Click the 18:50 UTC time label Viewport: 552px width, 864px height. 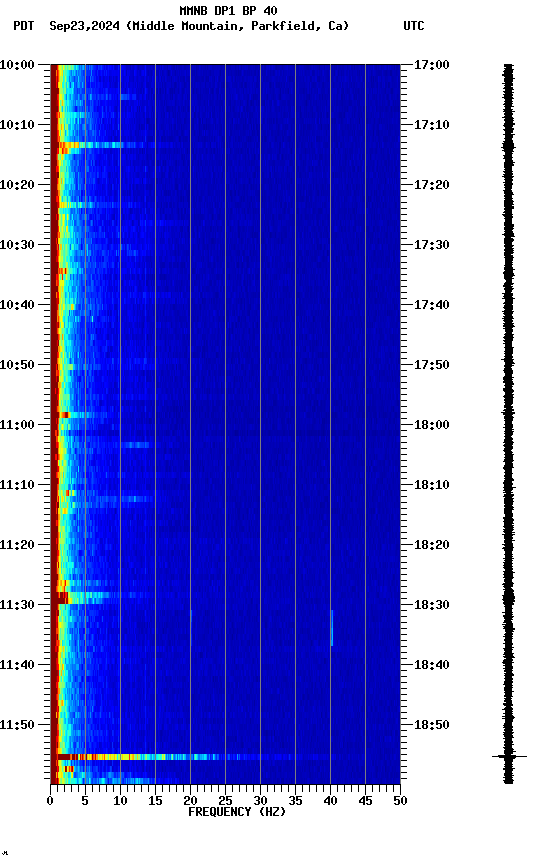click(x=432, y=725)
